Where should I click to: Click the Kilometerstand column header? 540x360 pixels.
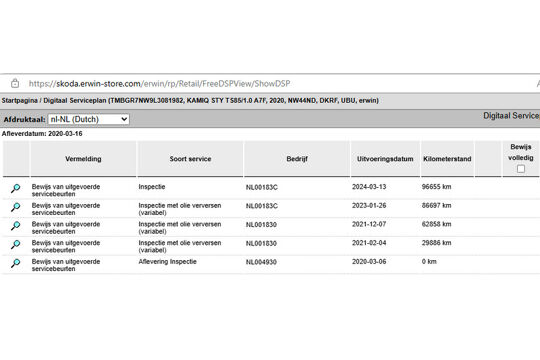point(447,159)
